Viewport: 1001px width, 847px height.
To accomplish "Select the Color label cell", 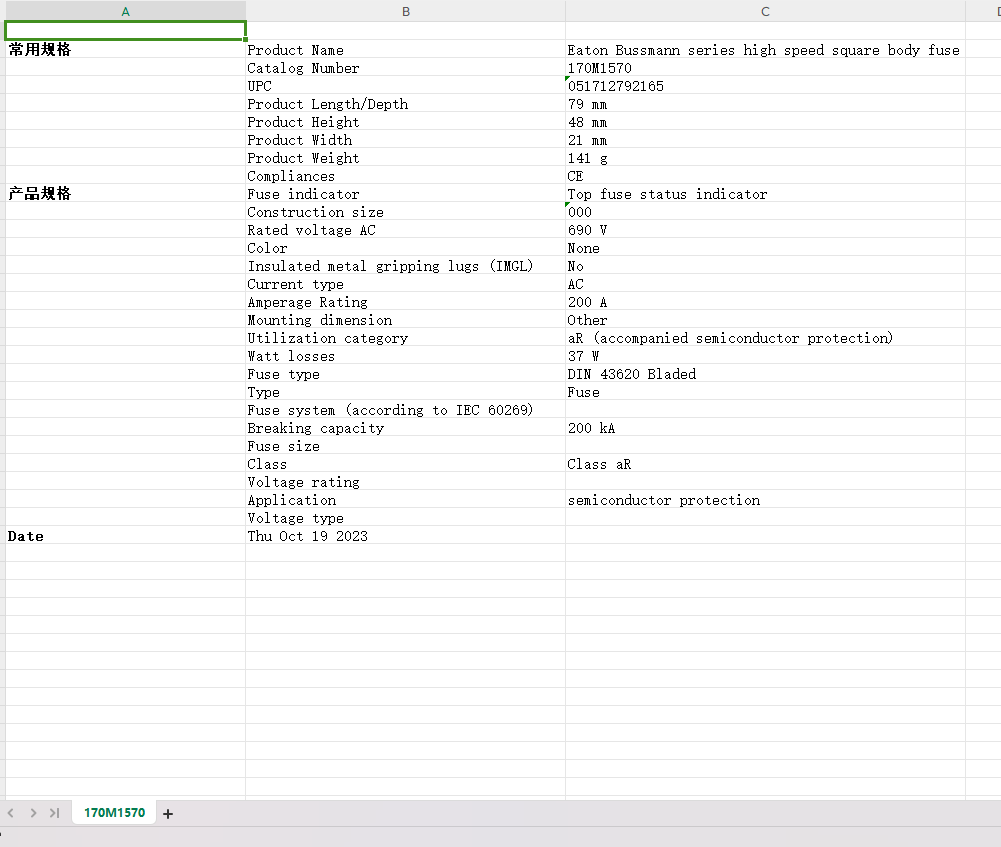I will click(x=405, y=248).
